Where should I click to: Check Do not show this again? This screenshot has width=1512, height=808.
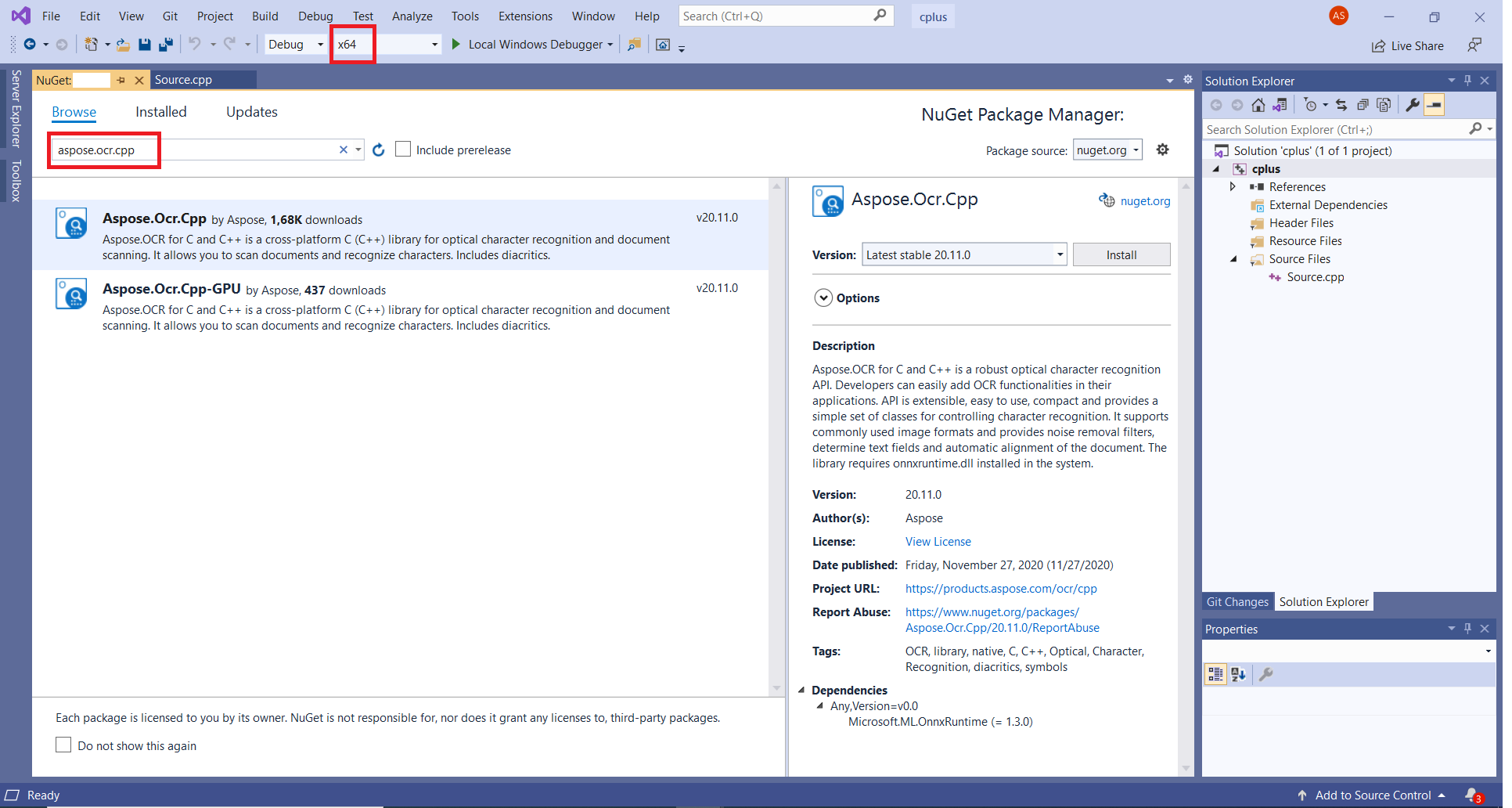point(63,745)
